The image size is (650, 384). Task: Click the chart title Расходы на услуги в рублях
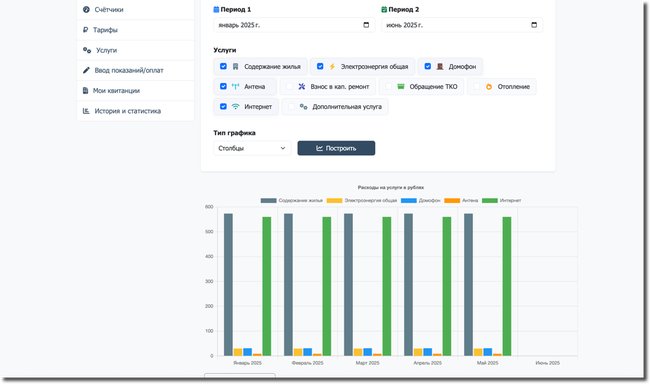[391, 187]
